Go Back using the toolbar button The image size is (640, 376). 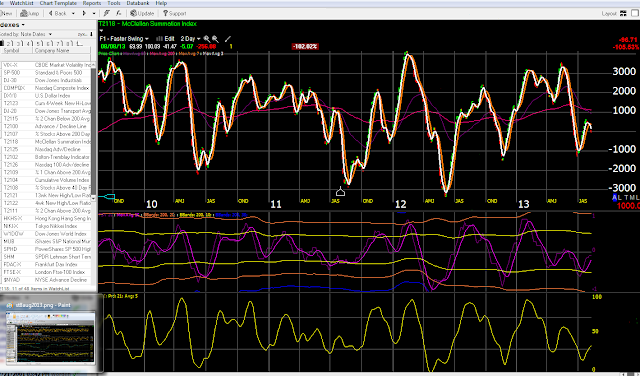(58, 13)
